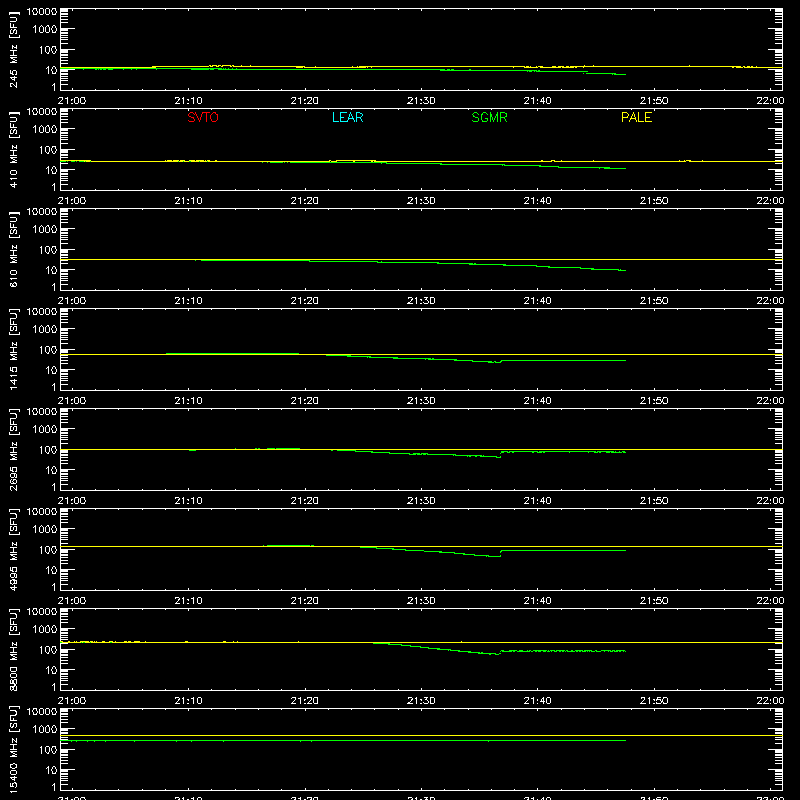Click the cyan LEAR station label

pyautogui.click(x=347, y=117)
